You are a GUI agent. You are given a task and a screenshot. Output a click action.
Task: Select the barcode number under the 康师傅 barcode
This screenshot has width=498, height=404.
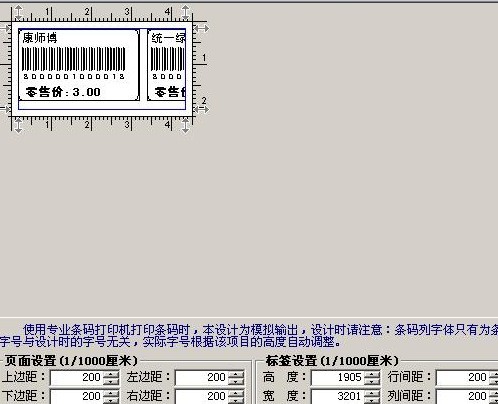[x=74, y=77]
